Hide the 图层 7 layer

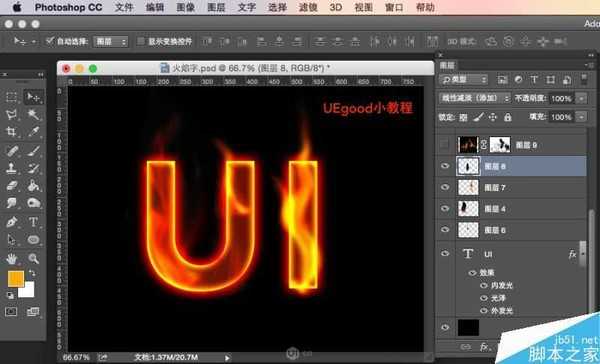pos(445,187)
